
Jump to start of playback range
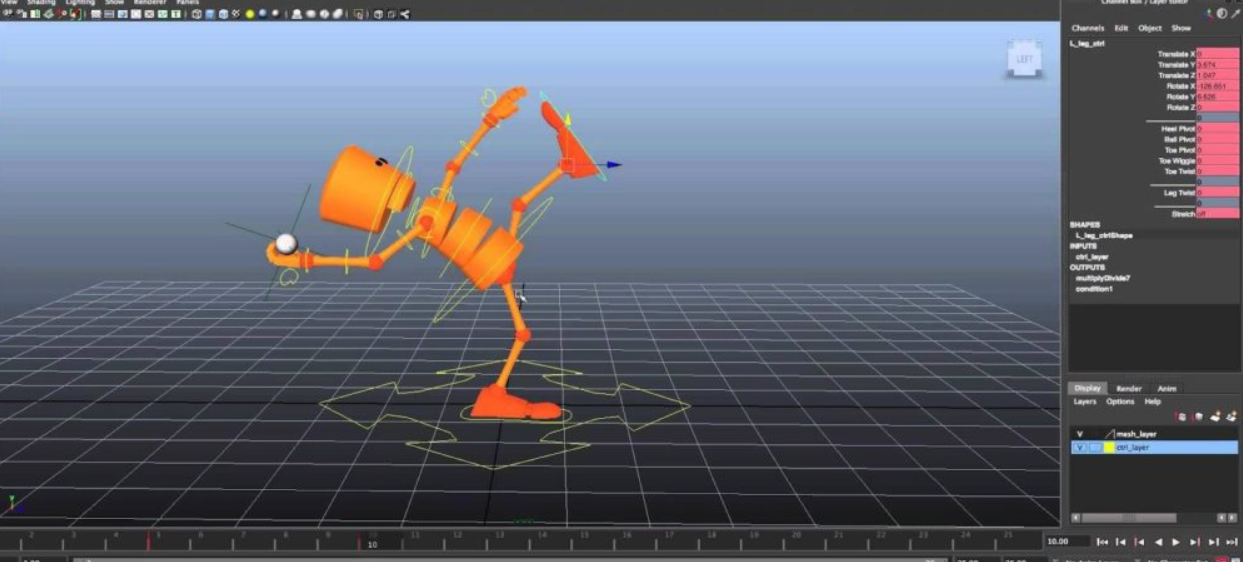(1102, 542)
